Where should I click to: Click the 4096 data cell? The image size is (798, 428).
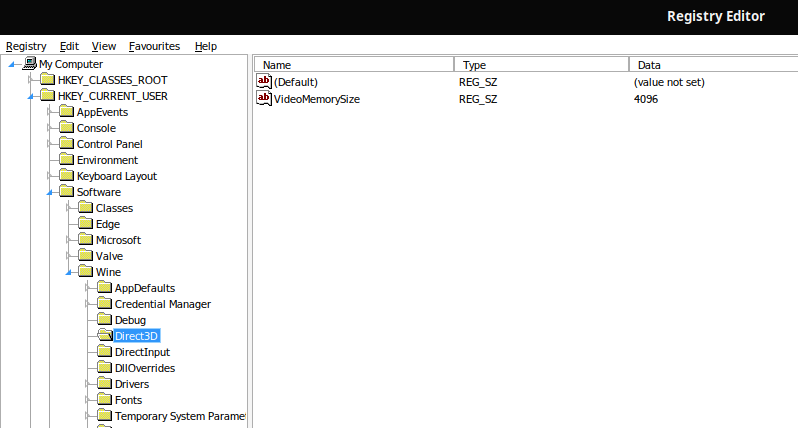click(x=646, y=99)
